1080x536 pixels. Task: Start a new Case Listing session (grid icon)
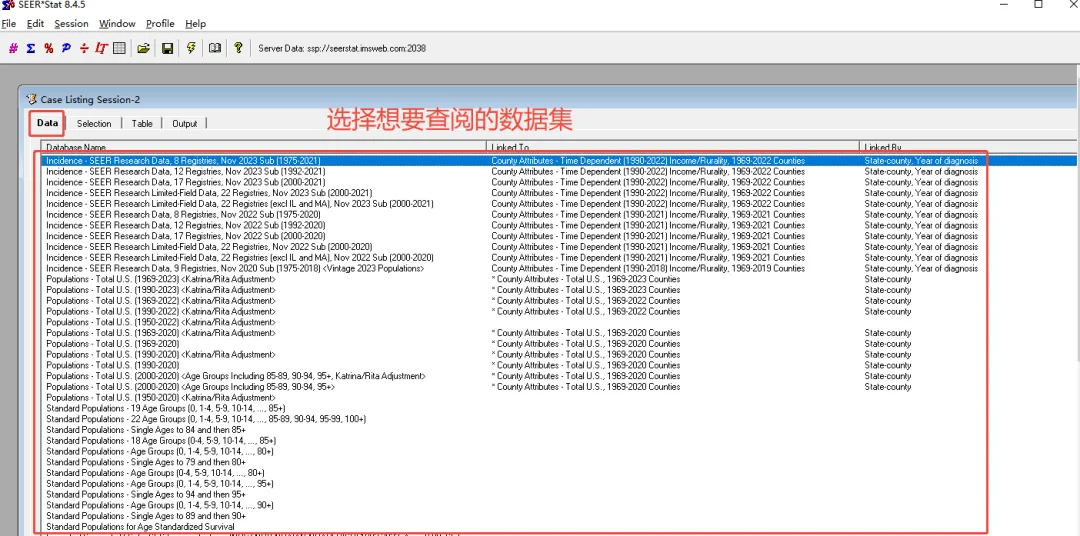pos(119,48)
